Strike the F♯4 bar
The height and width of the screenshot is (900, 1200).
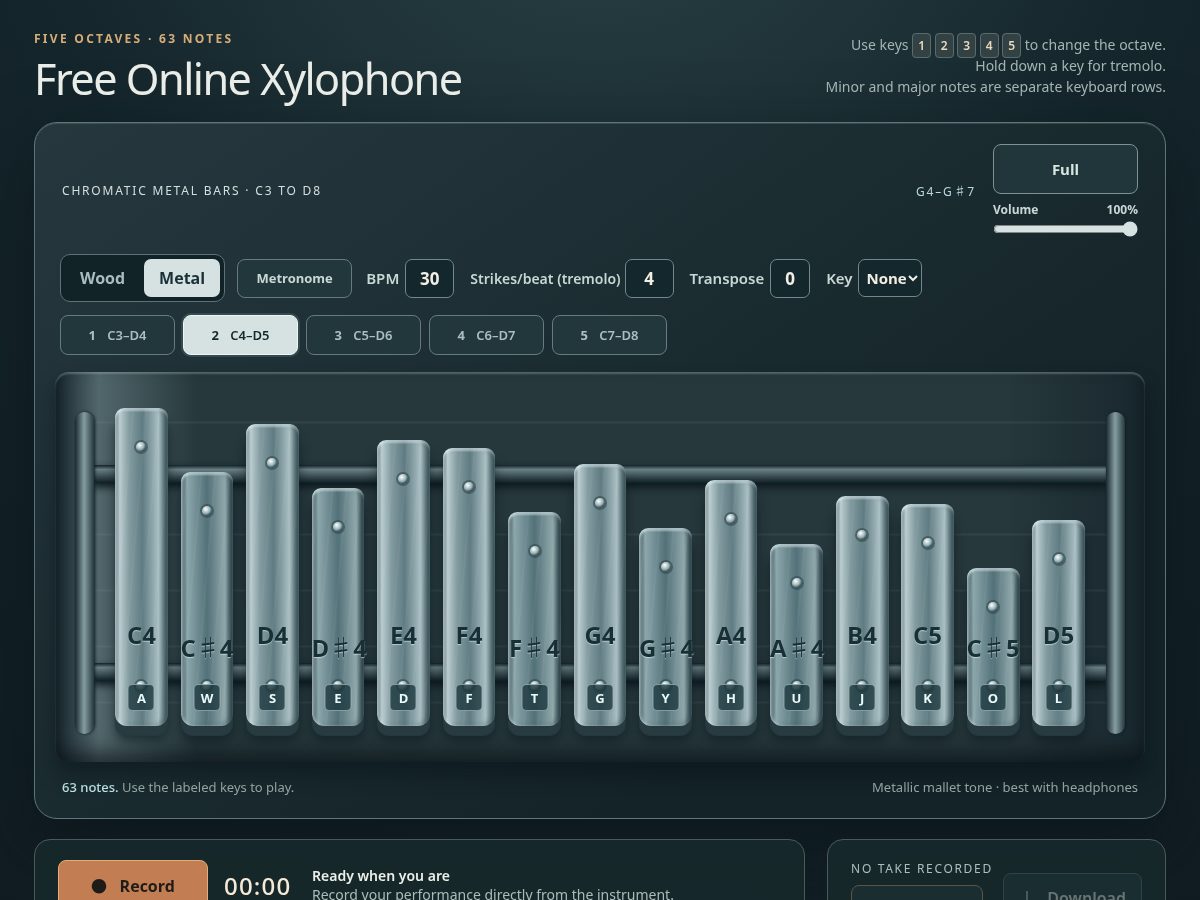tap(534, 619)
